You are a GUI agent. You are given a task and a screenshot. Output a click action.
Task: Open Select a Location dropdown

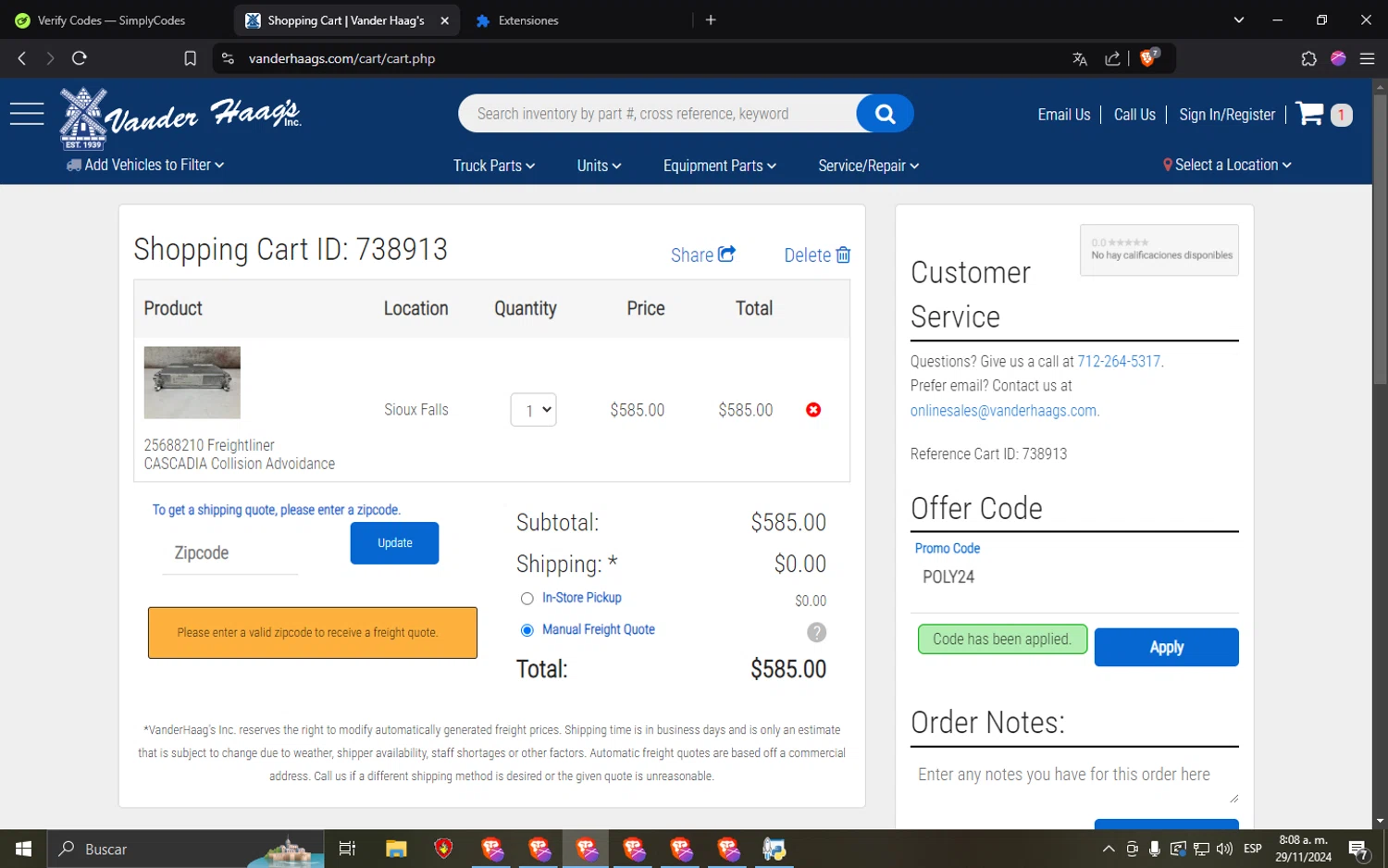1227,165
